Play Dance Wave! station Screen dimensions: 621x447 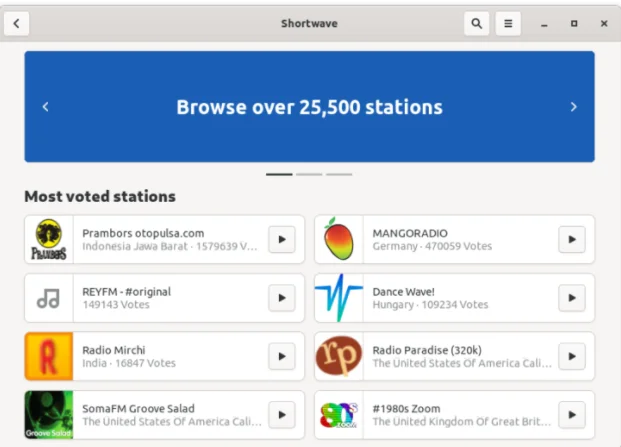(571, 298)
